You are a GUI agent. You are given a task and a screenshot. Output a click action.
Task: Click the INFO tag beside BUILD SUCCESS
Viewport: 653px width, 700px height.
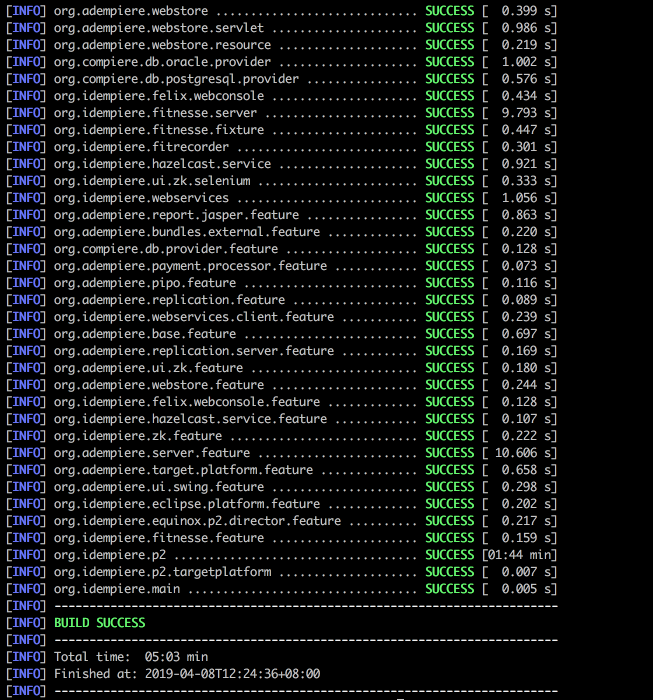click(25, 622)
